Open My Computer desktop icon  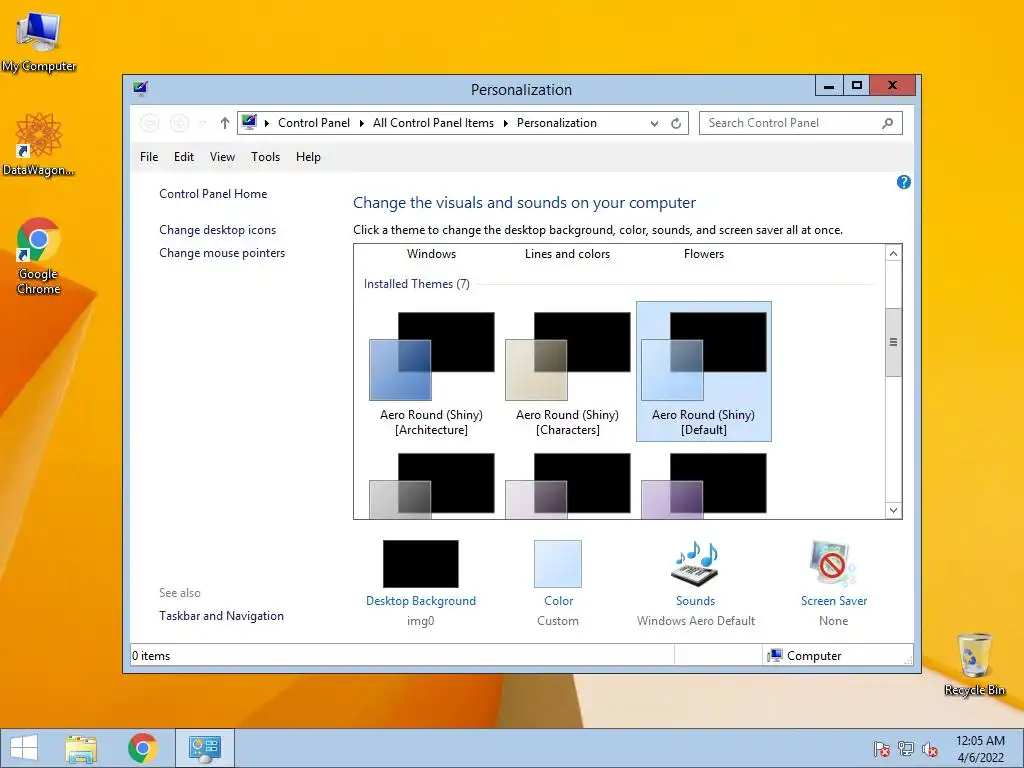point(39,42)
